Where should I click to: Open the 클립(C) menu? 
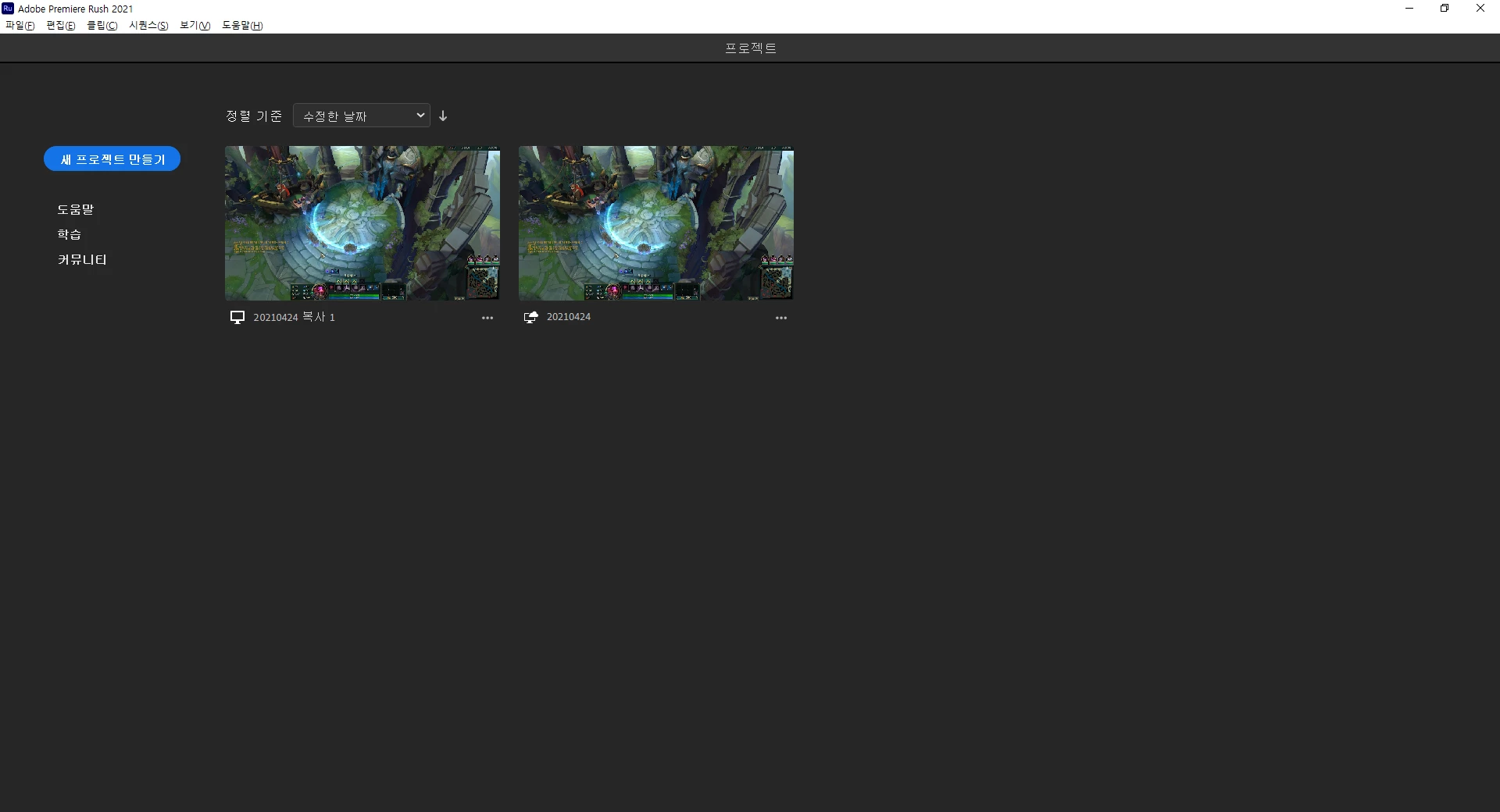click(102, 25)
